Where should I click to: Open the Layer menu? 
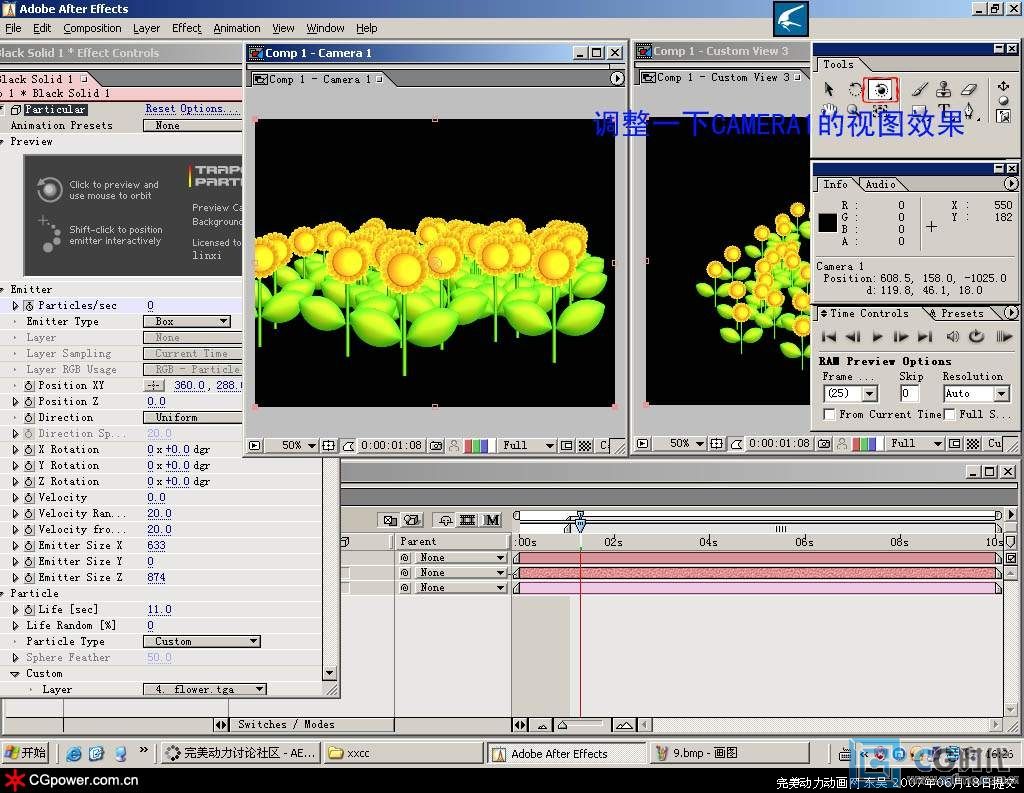pos(146,28)
